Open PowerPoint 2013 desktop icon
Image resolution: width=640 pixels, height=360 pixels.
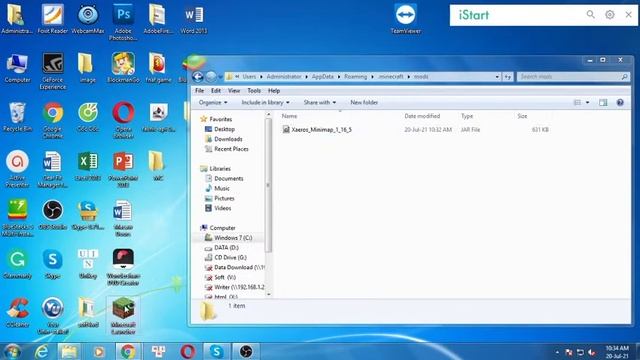123,169
